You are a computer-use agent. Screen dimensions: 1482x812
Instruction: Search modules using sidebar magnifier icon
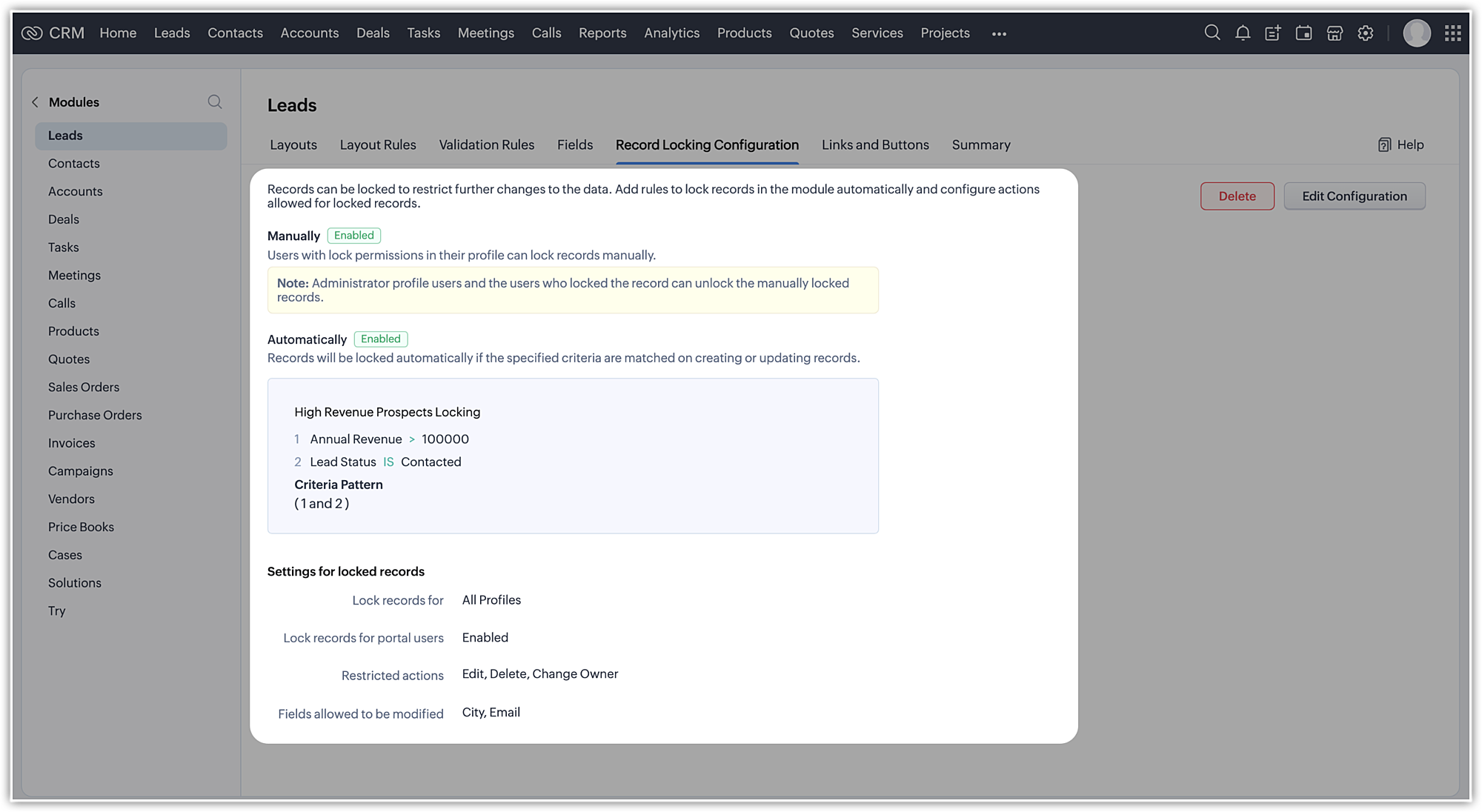coord(215,101)
